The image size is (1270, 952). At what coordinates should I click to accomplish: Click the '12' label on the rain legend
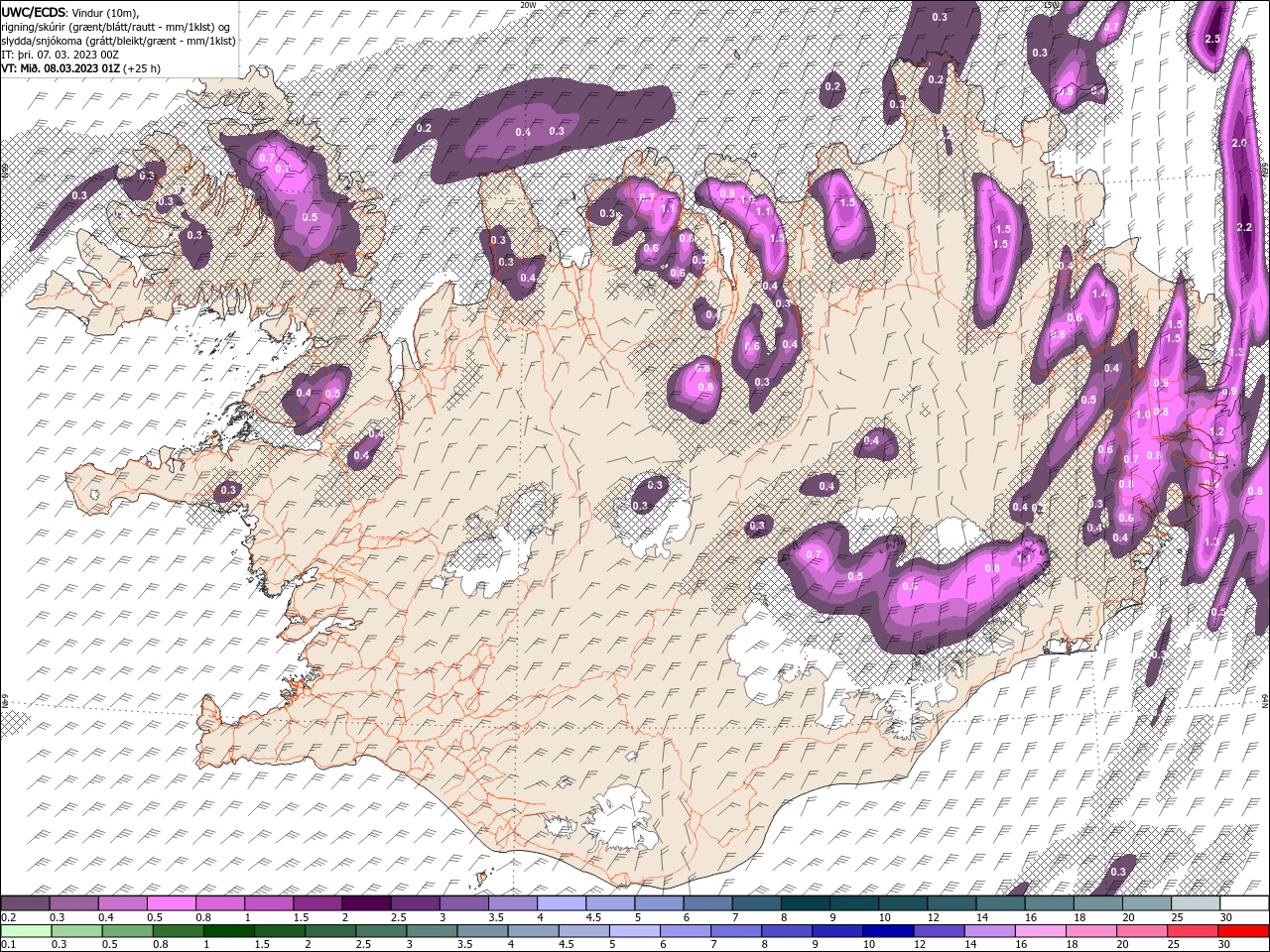[920, 944]
